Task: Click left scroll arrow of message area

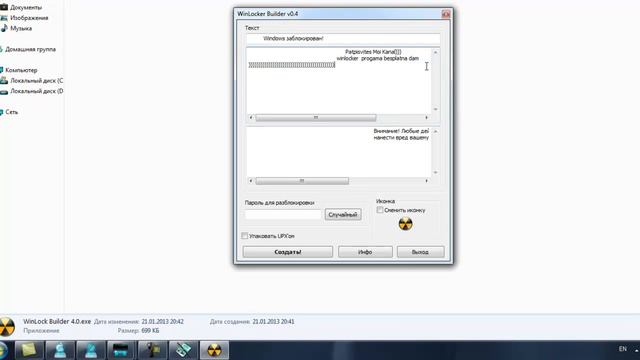Action: [251, 118]
